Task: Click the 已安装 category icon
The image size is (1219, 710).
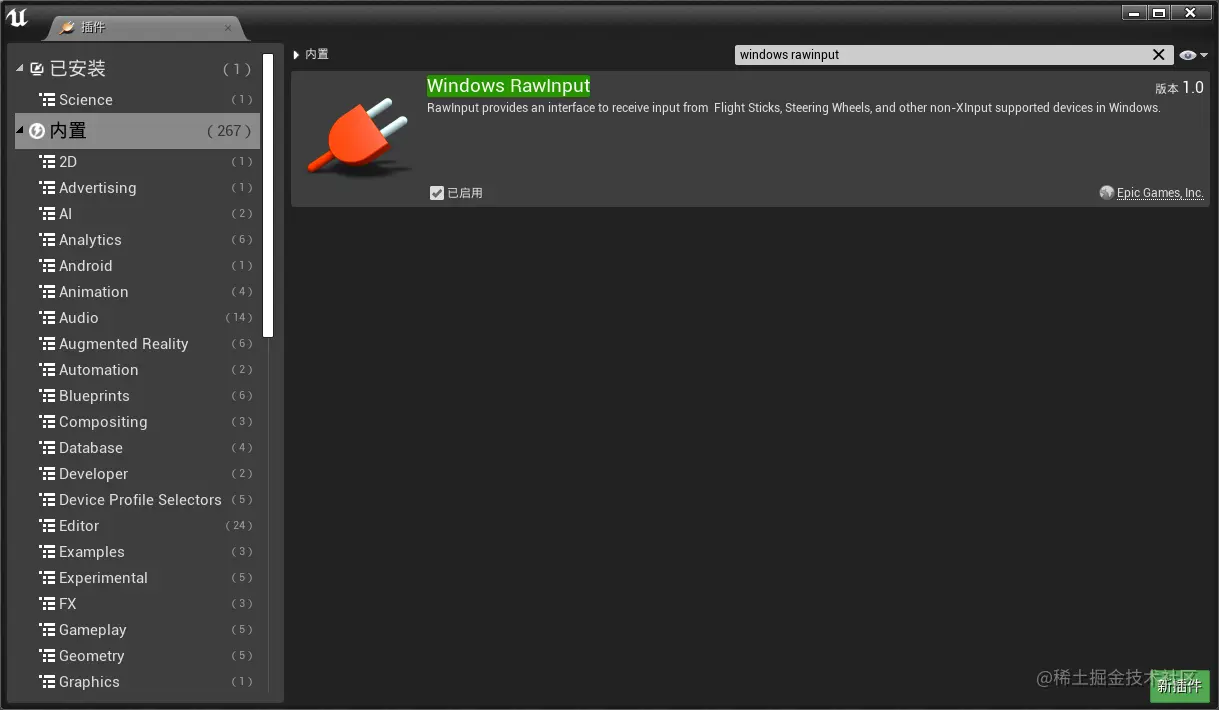Action: point(37,69)
